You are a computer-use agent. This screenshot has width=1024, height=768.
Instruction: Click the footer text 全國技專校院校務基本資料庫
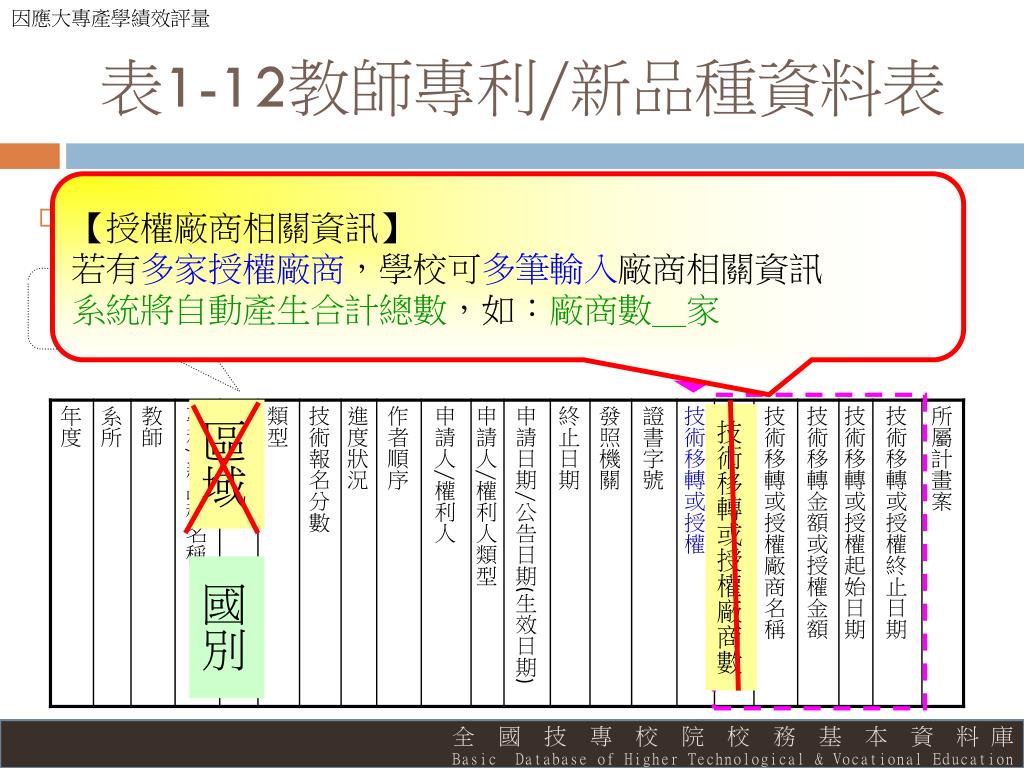click(732, 737)
